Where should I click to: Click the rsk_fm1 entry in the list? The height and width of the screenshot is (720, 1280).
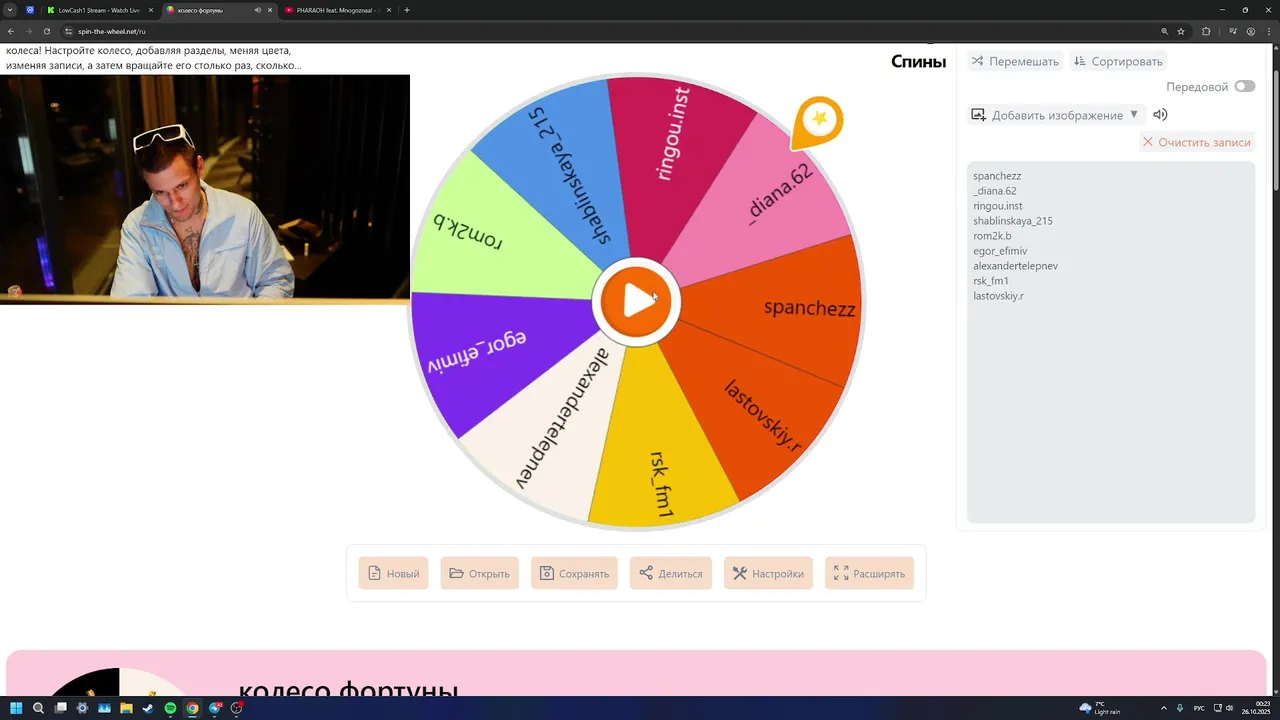[991, 281]
